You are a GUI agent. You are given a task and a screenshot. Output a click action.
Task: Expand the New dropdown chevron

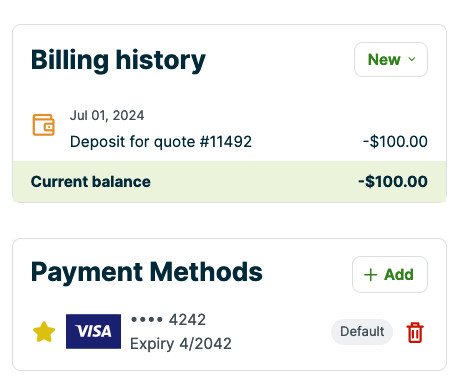pyautogui.click(x=412, y=59)
